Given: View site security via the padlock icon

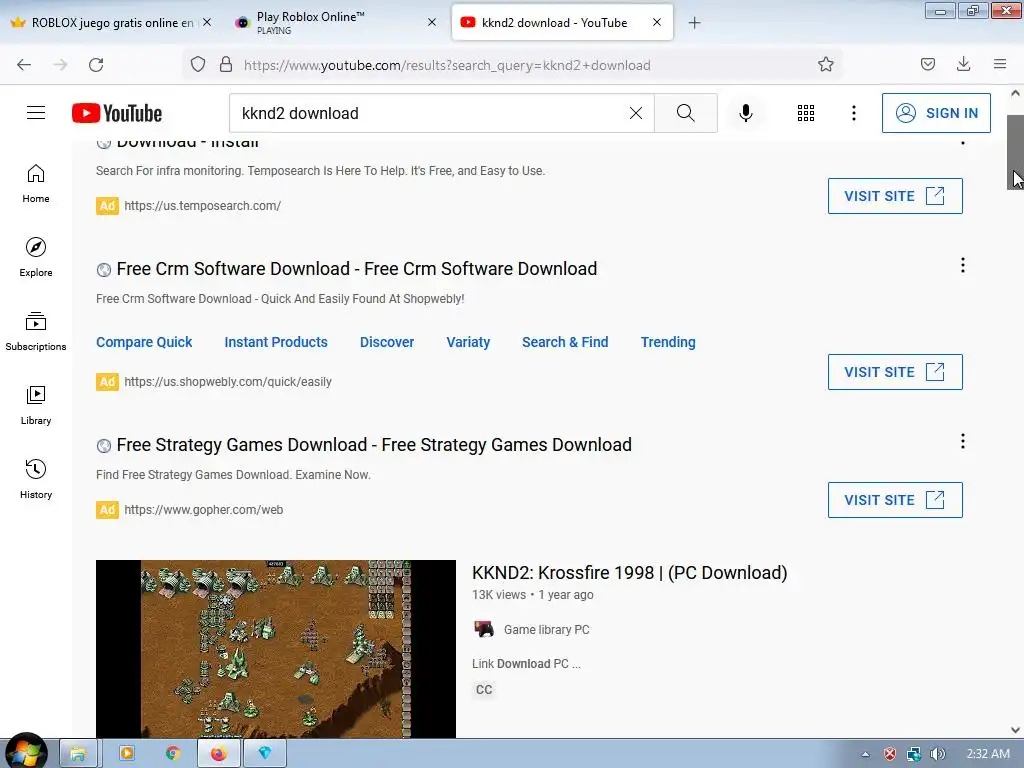Looking at the screenshot, I should pyautogui.click(x=226, y=64).
